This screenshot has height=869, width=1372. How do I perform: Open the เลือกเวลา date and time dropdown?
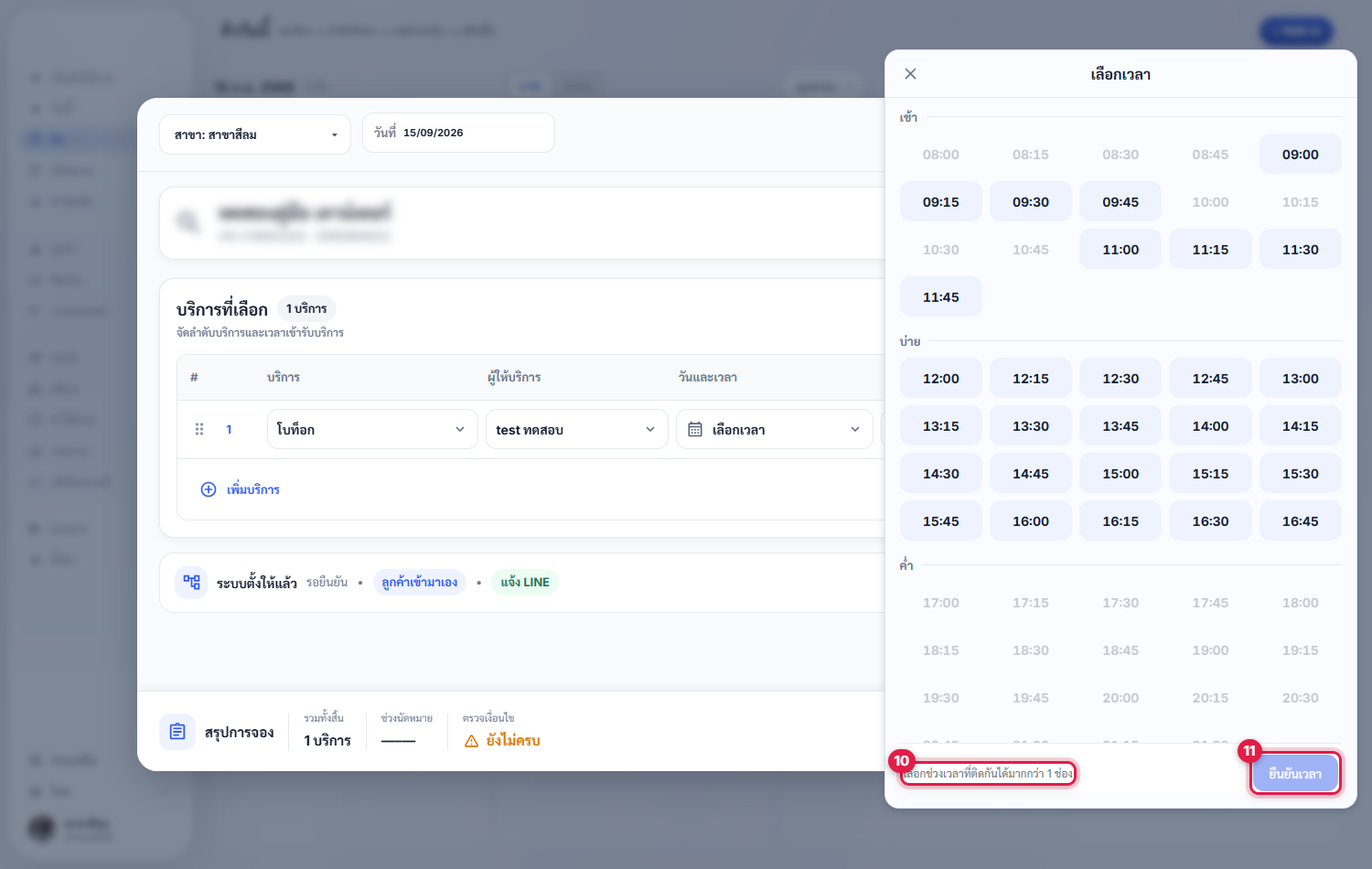775,429
